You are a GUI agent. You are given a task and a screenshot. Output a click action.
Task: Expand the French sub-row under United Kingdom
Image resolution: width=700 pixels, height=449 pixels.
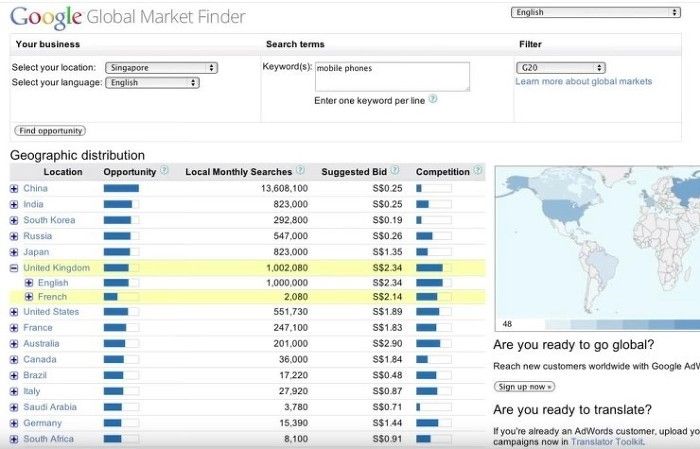29,297
